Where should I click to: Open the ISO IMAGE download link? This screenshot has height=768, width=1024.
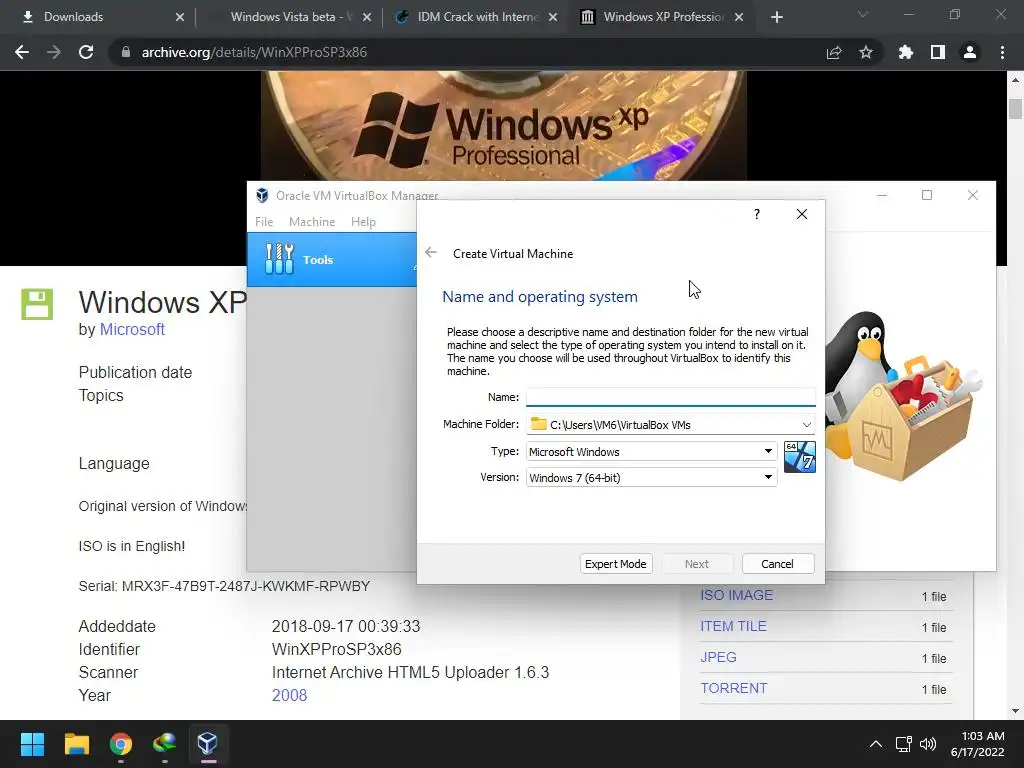(x=737, y=595)
